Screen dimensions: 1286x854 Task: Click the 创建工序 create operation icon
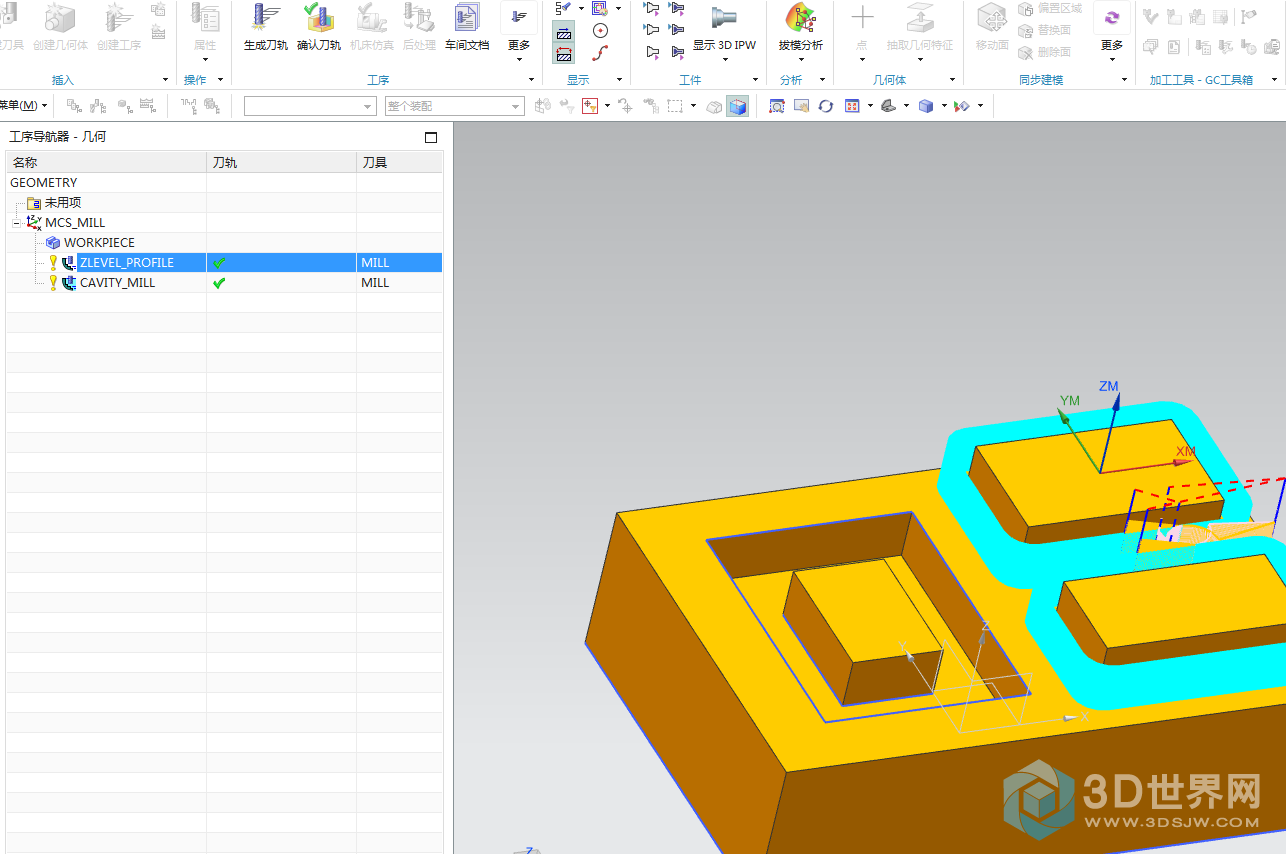pos(118,18)
